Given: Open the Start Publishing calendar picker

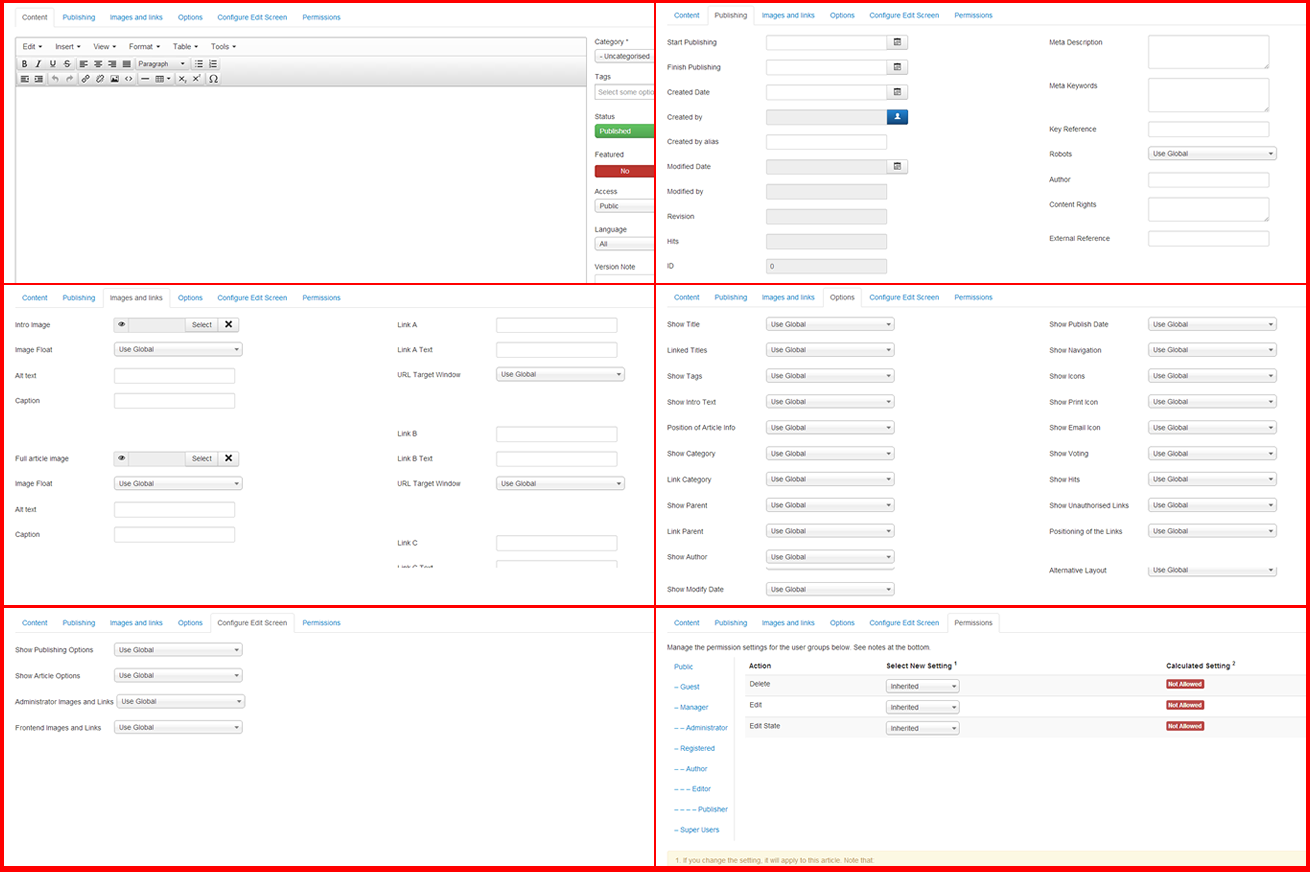Looking at the screenshot, I should coord(897,43).
